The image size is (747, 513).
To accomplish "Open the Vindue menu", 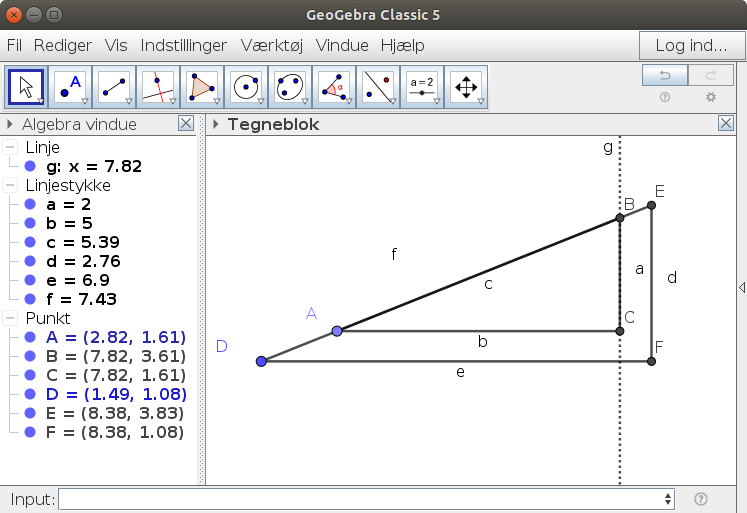I will [x=342, y=45].
